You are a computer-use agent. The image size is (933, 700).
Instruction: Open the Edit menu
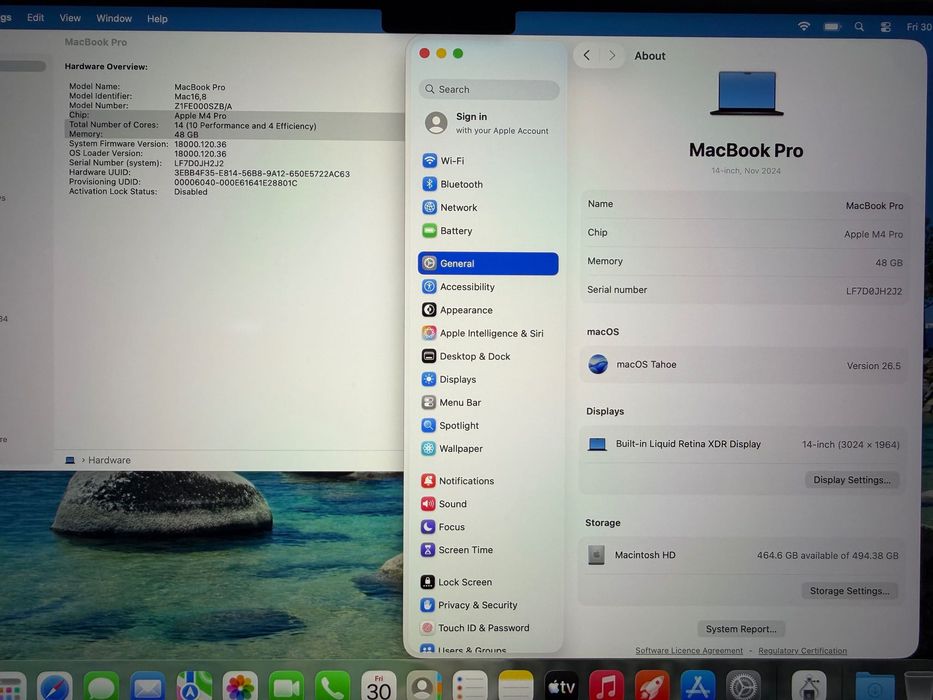click(35, 18)
